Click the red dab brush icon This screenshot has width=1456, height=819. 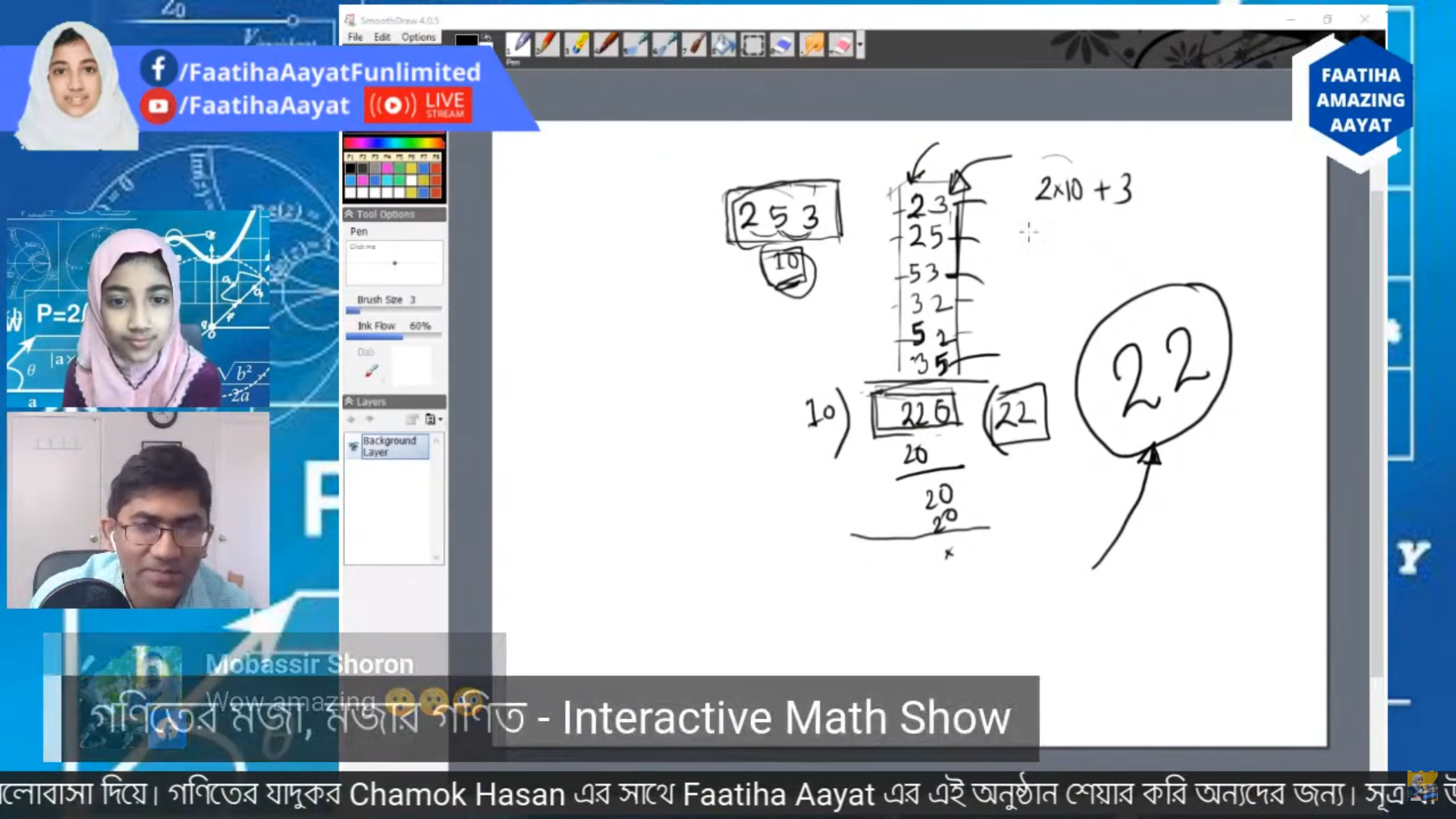371,370
